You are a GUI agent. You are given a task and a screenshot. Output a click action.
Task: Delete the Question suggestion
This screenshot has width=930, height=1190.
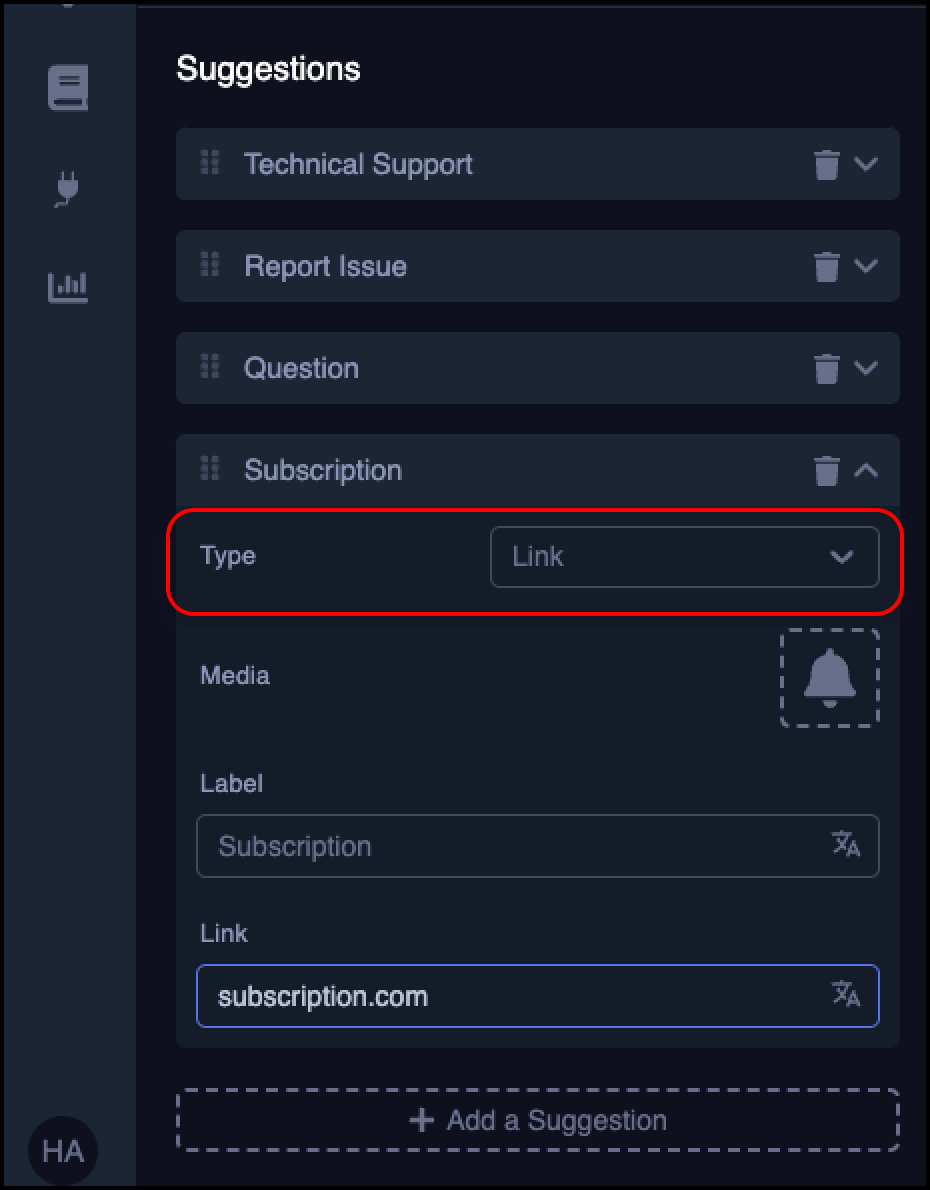click(825, 368)
